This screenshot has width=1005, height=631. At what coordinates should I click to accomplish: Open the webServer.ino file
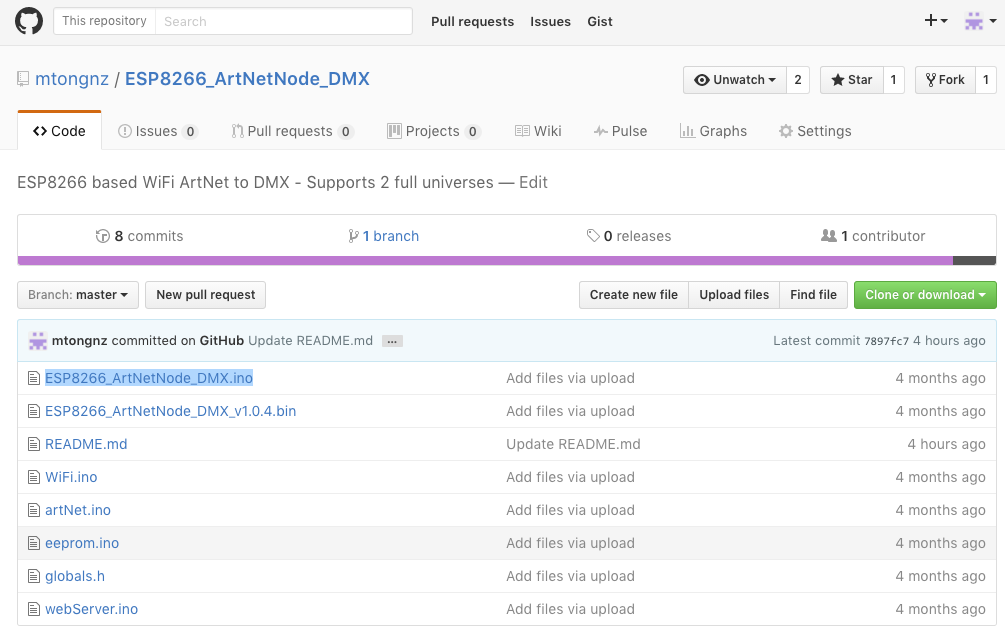click(x=92, y=609)
